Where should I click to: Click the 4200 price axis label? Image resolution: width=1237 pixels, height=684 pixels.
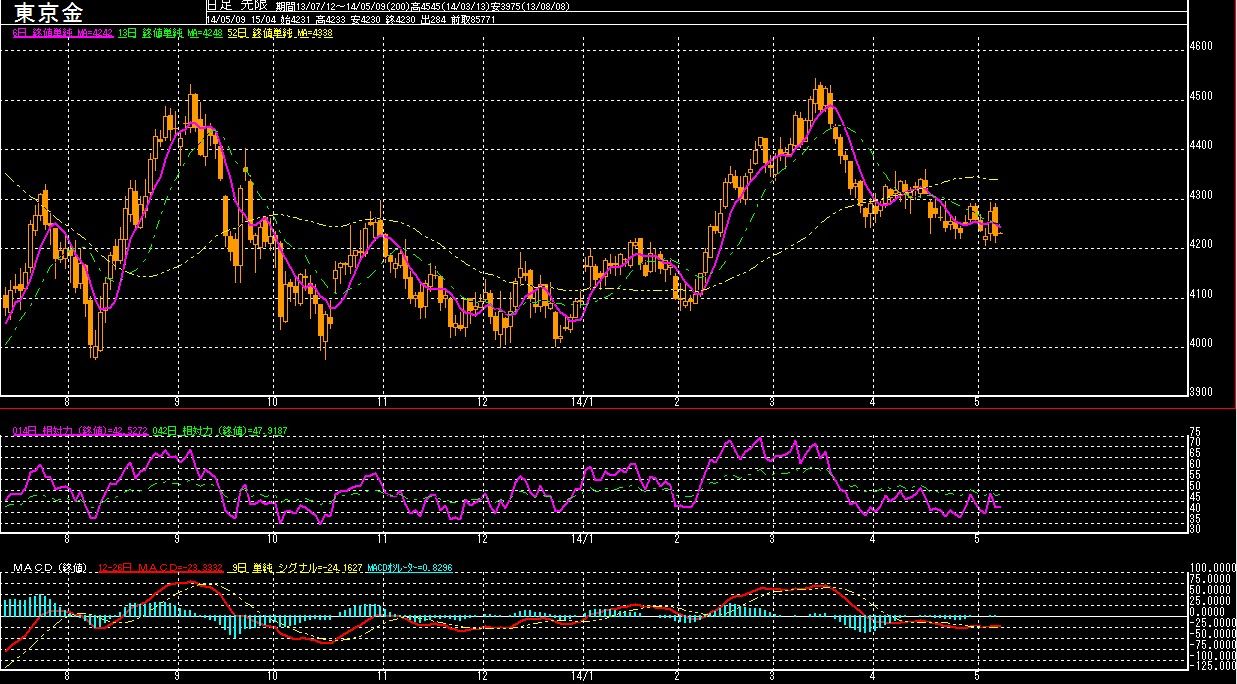[x=1202, y=244]
